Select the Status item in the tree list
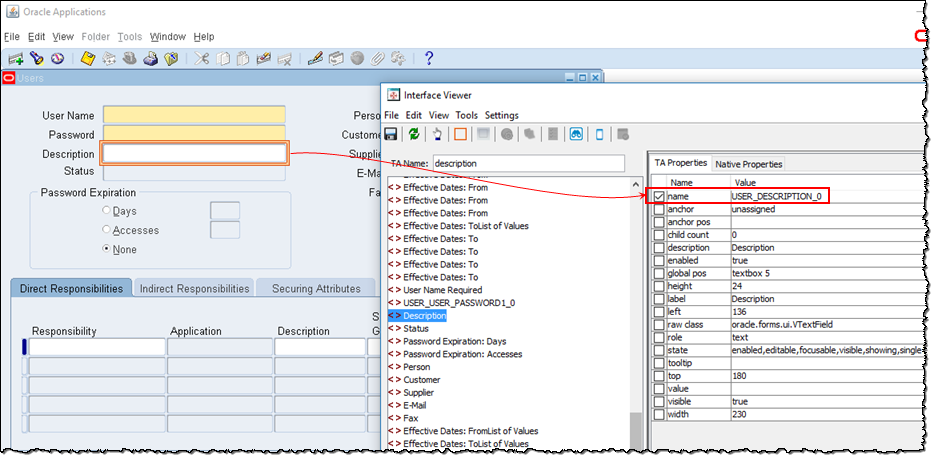 [408, 328]
